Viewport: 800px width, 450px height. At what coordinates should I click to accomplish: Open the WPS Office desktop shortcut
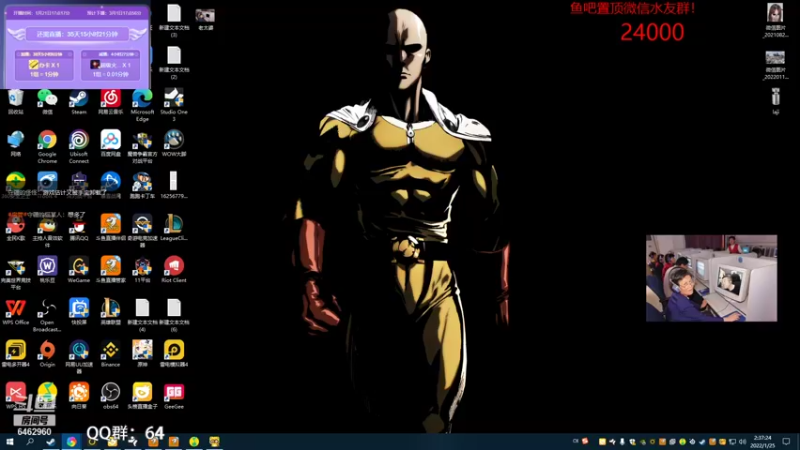[x=16, y=312]
